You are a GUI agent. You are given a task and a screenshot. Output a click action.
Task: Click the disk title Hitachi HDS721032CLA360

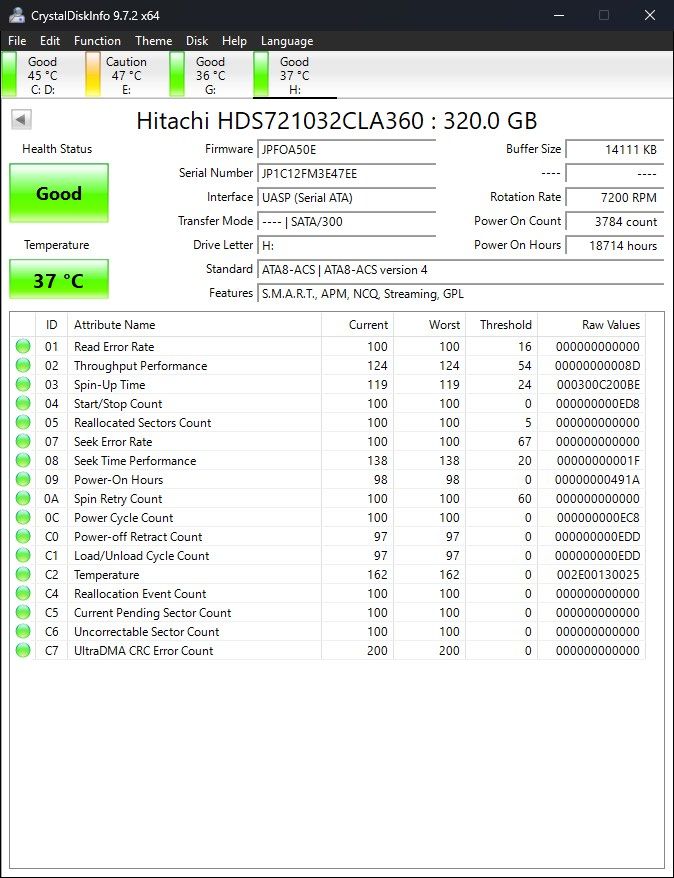pyautogui.click(x=336, y=120)
